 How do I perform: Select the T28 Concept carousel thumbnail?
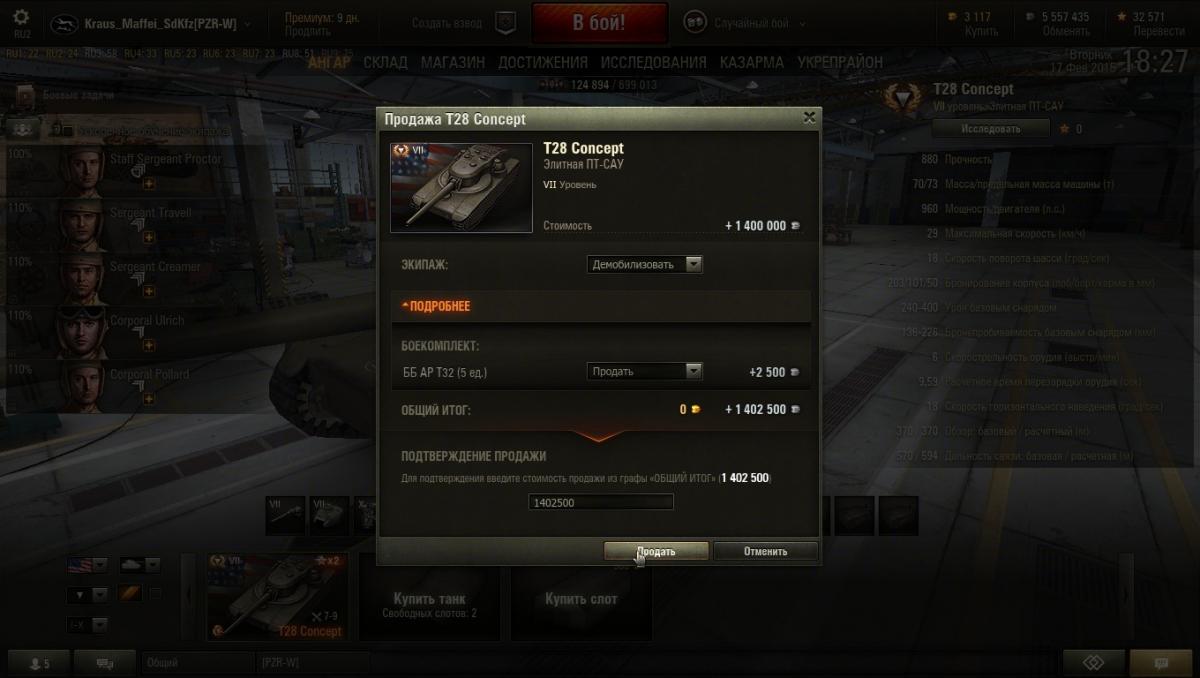(278, 595)
